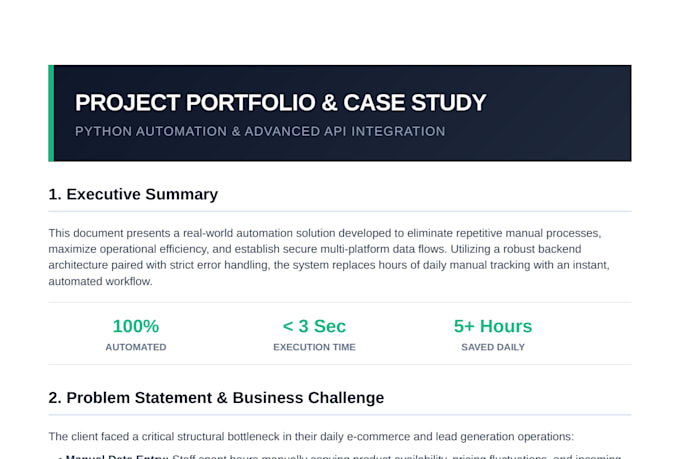The image size is (680, 459).
Task: Click the sentence starting 'The client faced a critical'
Action: click(x=311, y=436)
